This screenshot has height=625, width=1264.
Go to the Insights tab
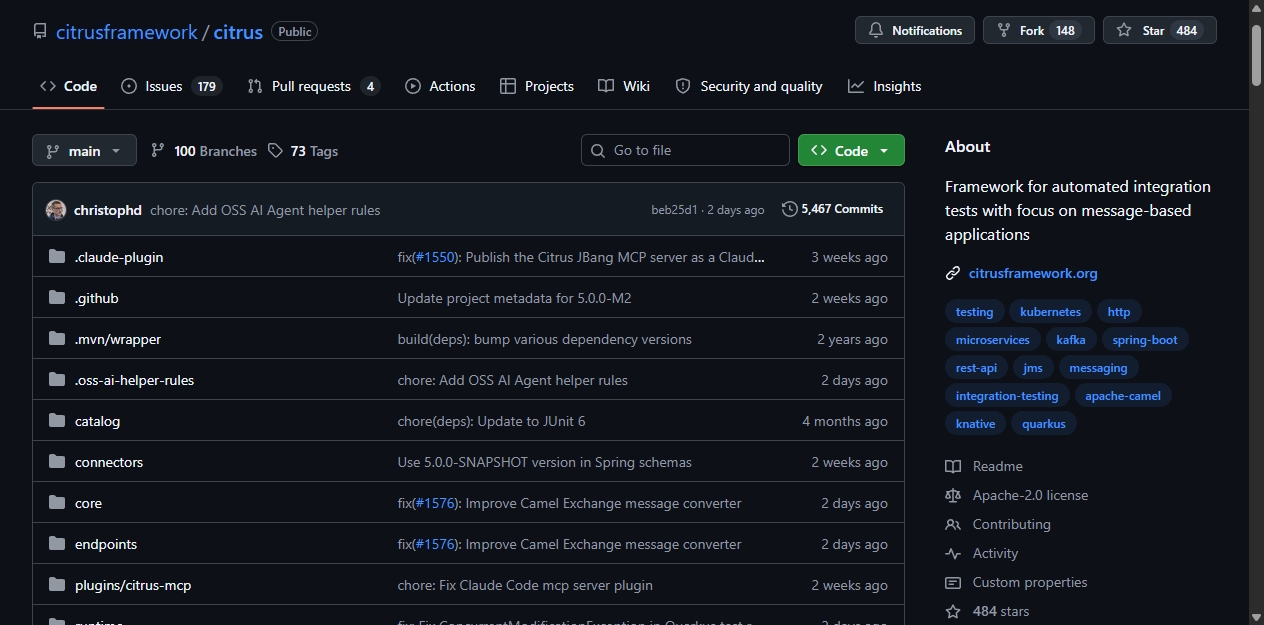[885, 86]
